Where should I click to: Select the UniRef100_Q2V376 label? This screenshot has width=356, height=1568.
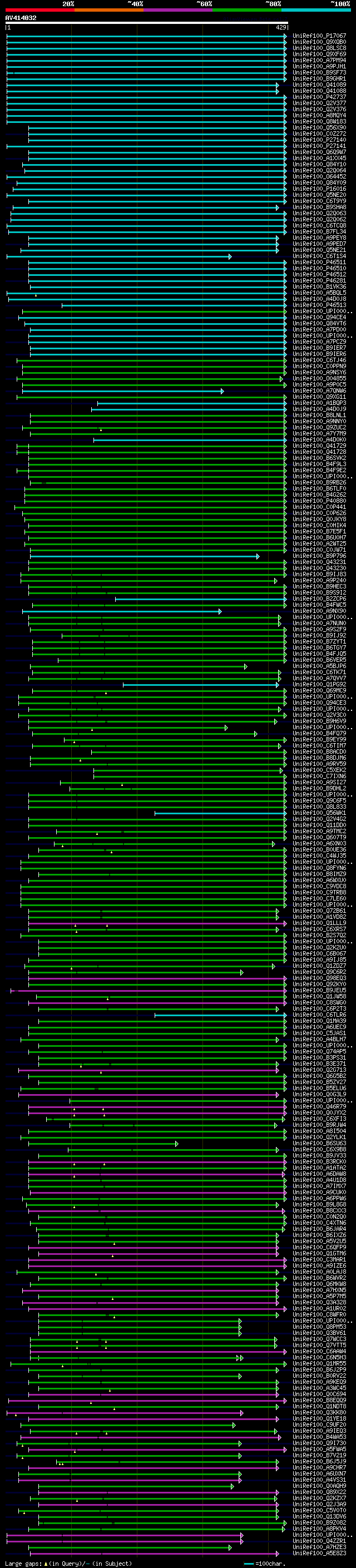(319, 109)
